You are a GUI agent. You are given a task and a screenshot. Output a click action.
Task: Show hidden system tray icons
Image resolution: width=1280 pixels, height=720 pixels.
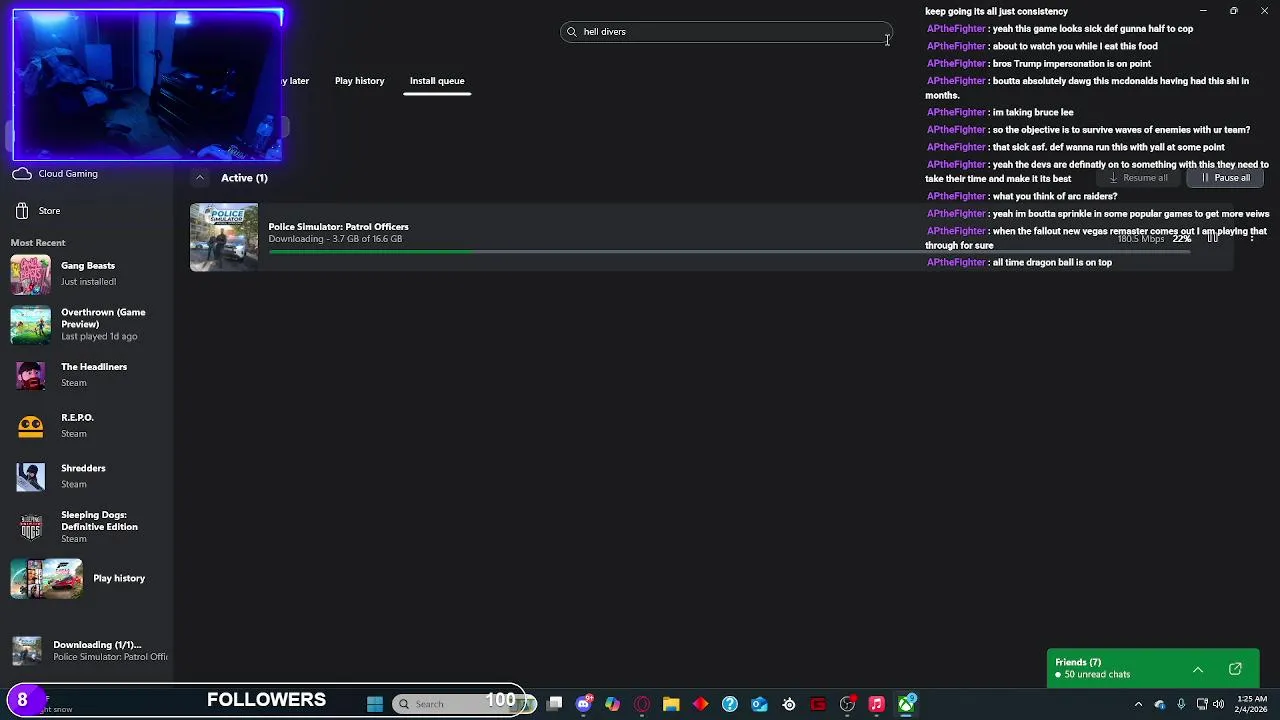tap(1138, 704)
